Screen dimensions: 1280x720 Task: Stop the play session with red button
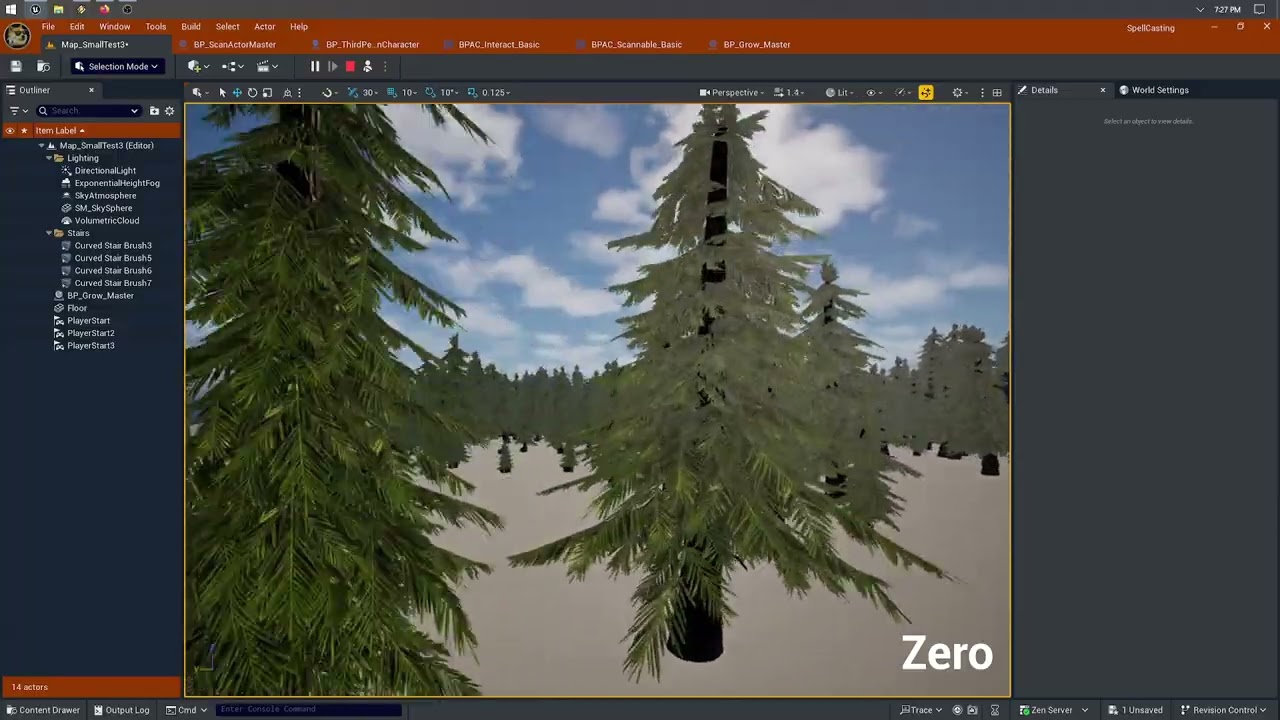click(x=350, y=66)
